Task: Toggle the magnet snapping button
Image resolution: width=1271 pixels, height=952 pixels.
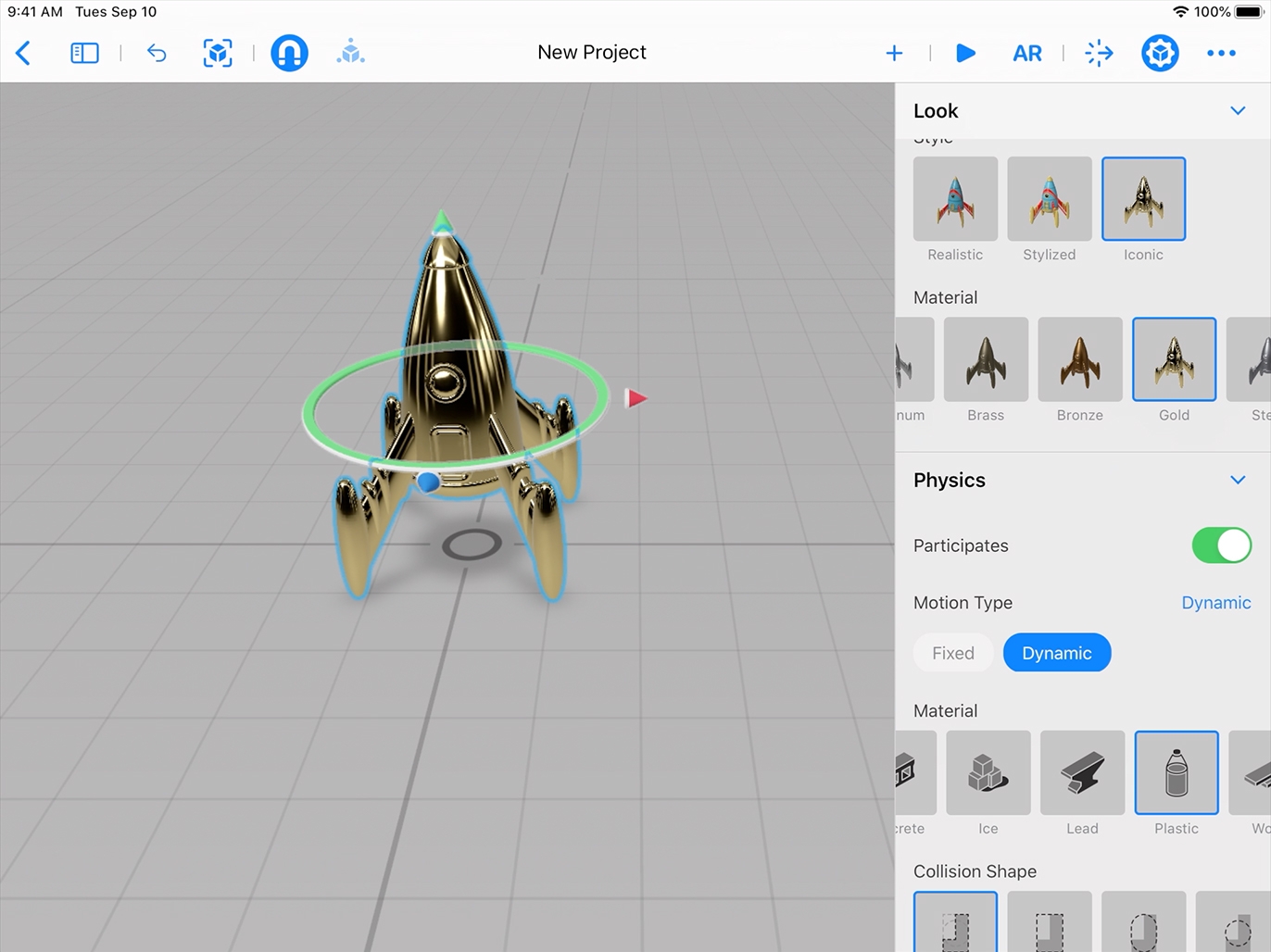Action: [x=289, y=53]
